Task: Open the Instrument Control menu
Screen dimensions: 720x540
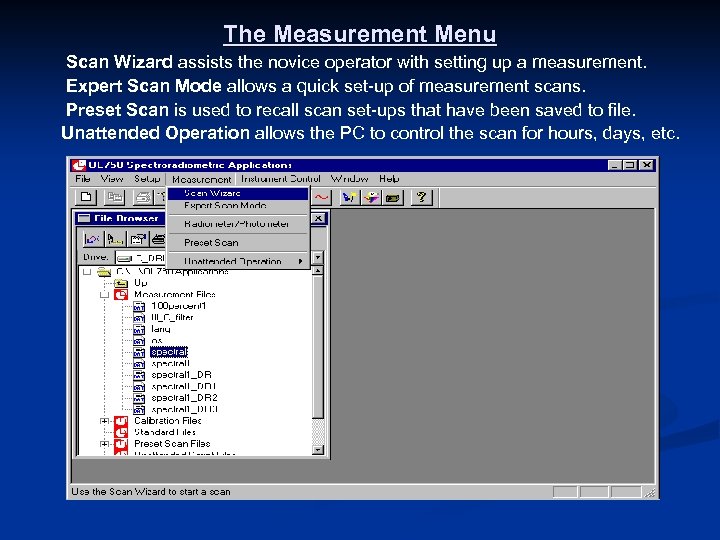Action: pyautogui.click(x=281, y=179)
